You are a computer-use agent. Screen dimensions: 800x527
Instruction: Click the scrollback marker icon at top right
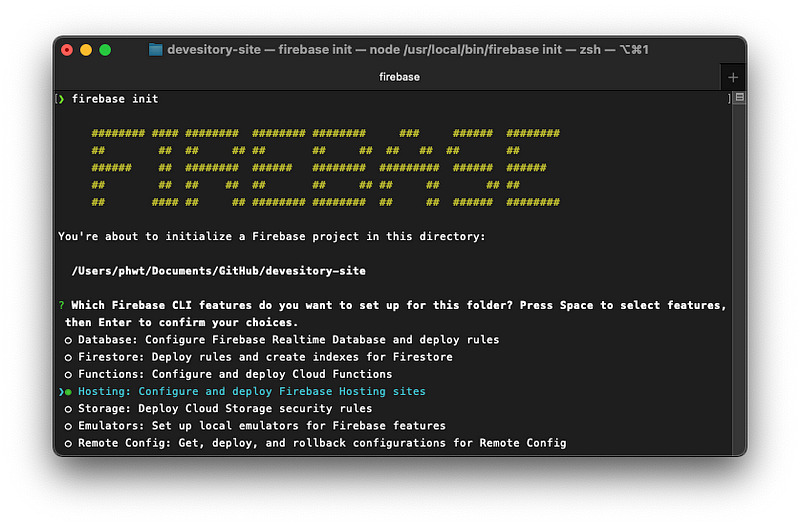coord(739,97)
